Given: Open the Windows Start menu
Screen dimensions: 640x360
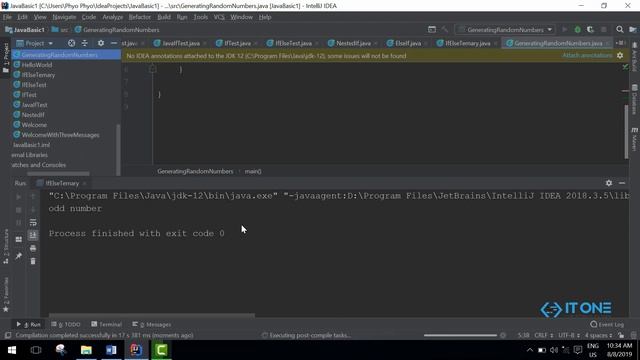Looking at the screenshot, I should click(12, 350).
